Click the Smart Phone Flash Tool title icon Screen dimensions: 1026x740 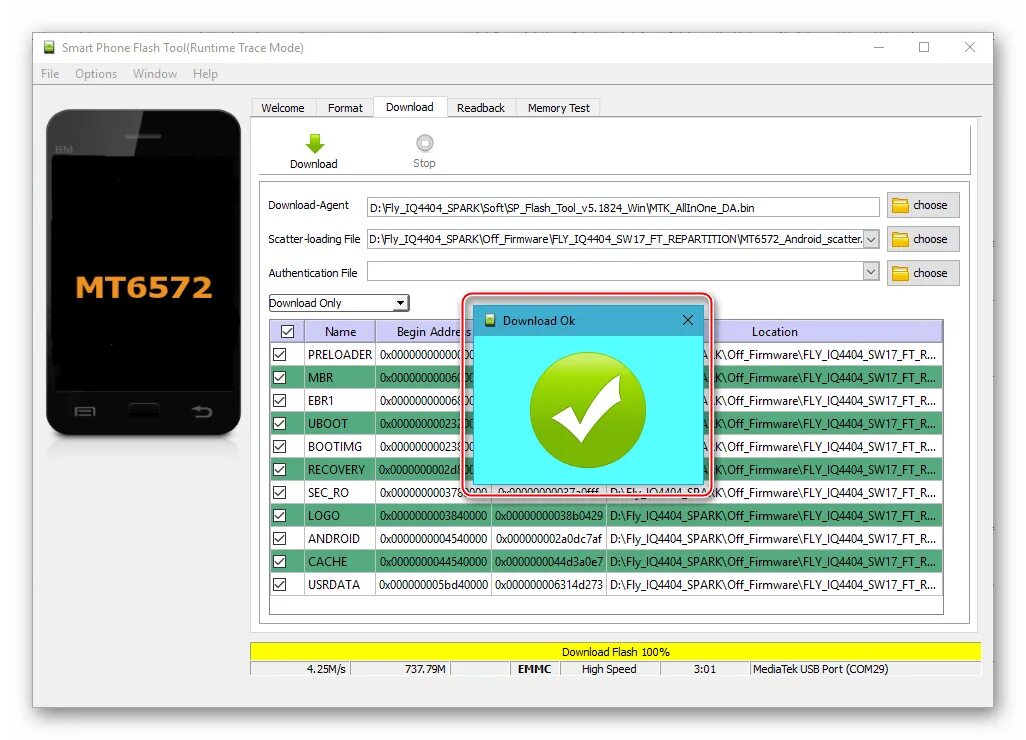click(49, 47)
